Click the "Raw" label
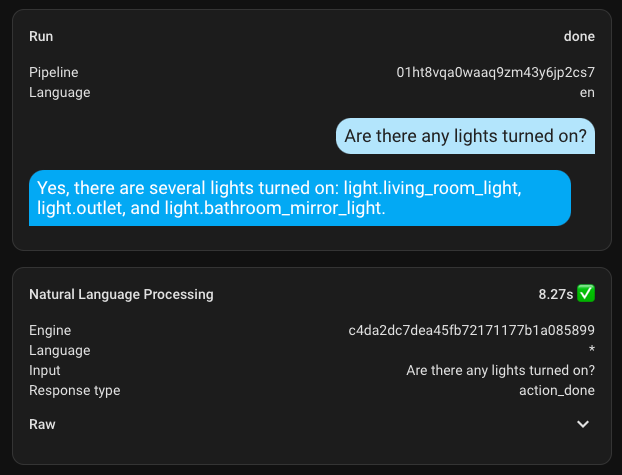This screenshot has width=622, height=475. point(42,424)
